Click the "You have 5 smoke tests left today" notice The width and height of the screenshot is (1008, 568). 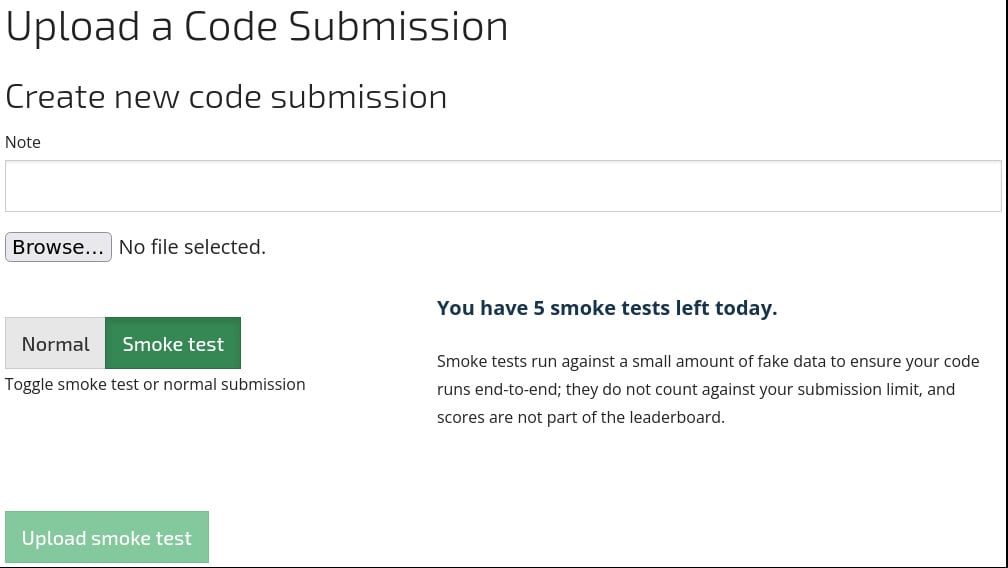(x=606, y=308)
